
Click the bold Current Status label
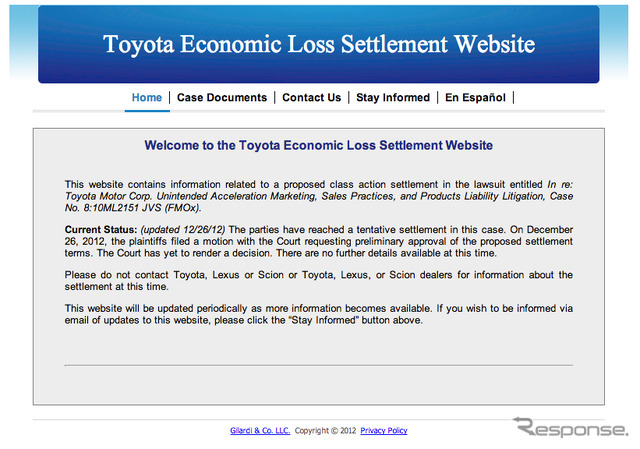click(101, 230)
